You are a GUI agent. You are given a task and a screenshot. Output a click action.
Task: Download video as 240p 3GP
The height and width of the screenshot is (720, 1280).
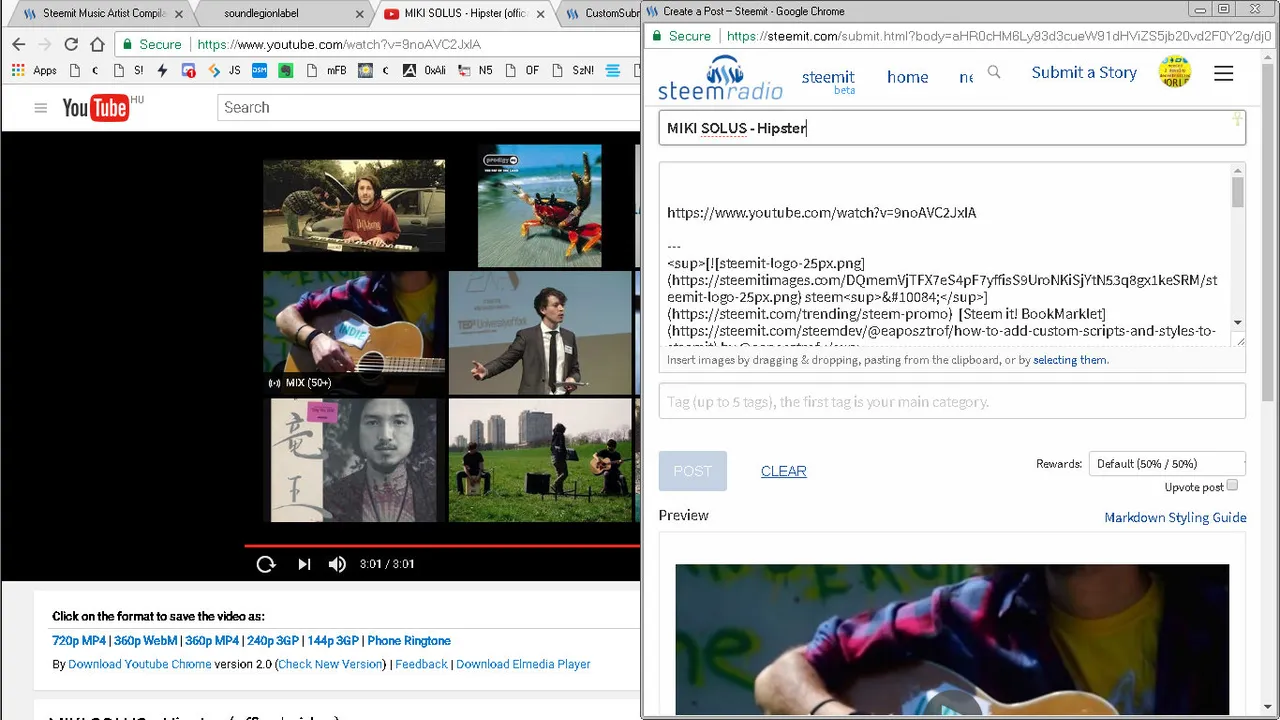[273, 641]
